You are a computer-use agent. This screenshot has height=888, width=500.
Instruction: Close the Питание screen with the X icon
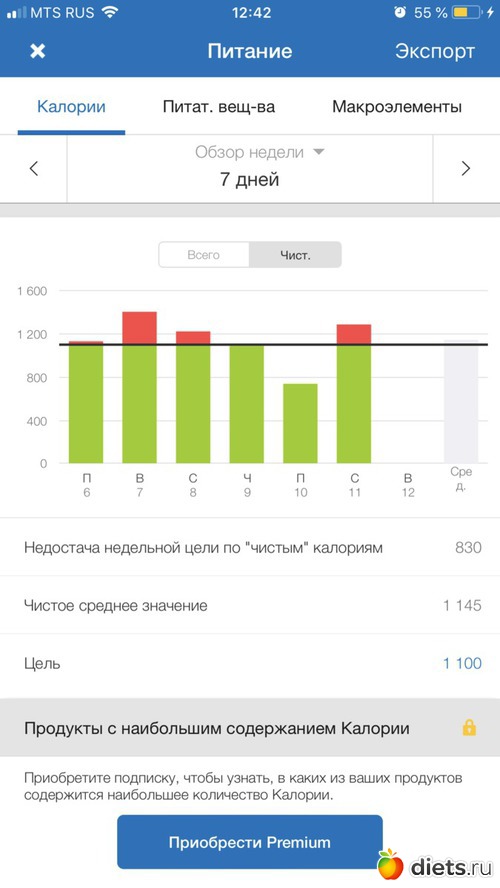(37, 52)
